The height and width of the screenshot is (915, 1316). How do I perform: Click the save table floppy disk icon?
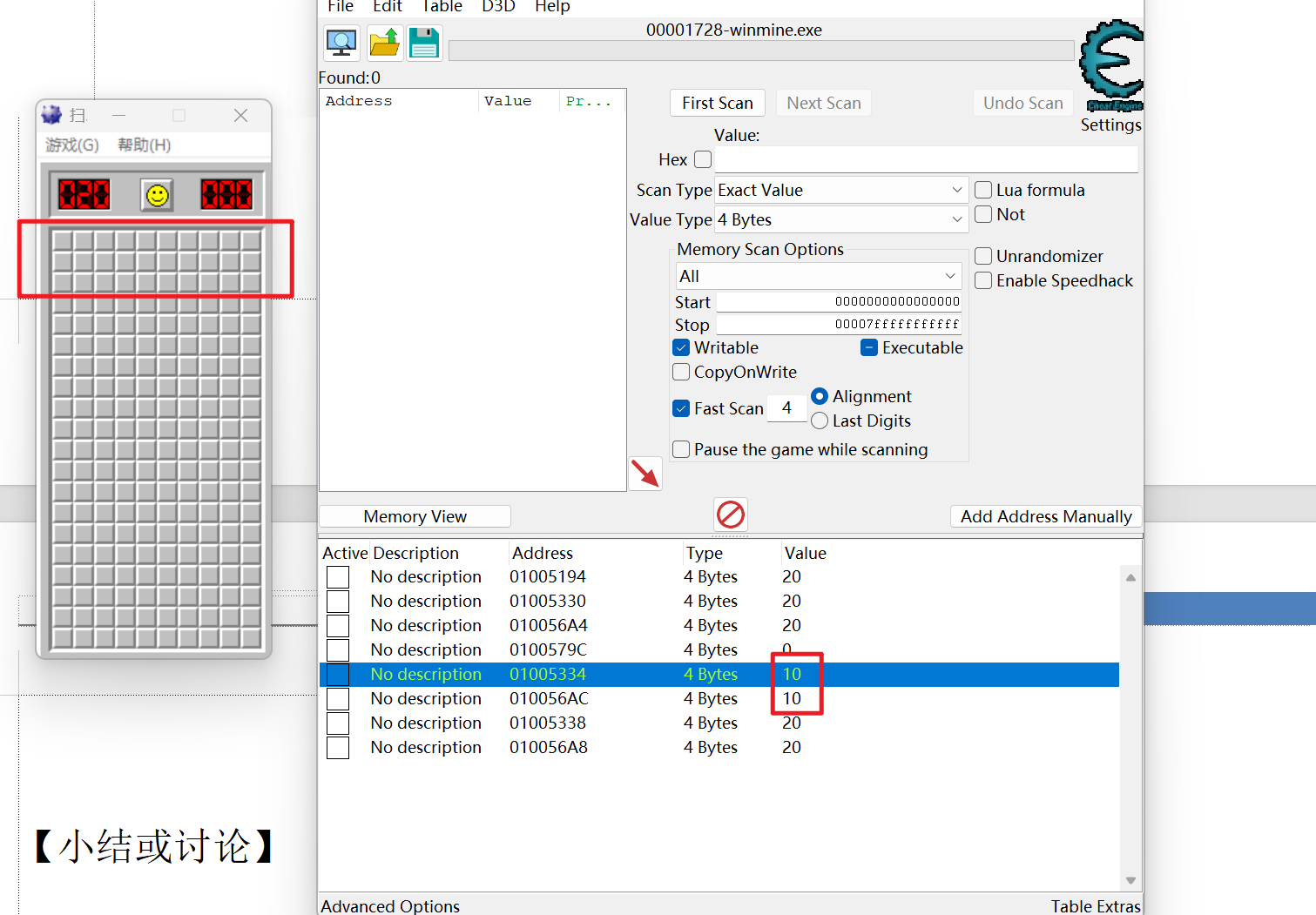pyautogui.click(x=424, y=43)
